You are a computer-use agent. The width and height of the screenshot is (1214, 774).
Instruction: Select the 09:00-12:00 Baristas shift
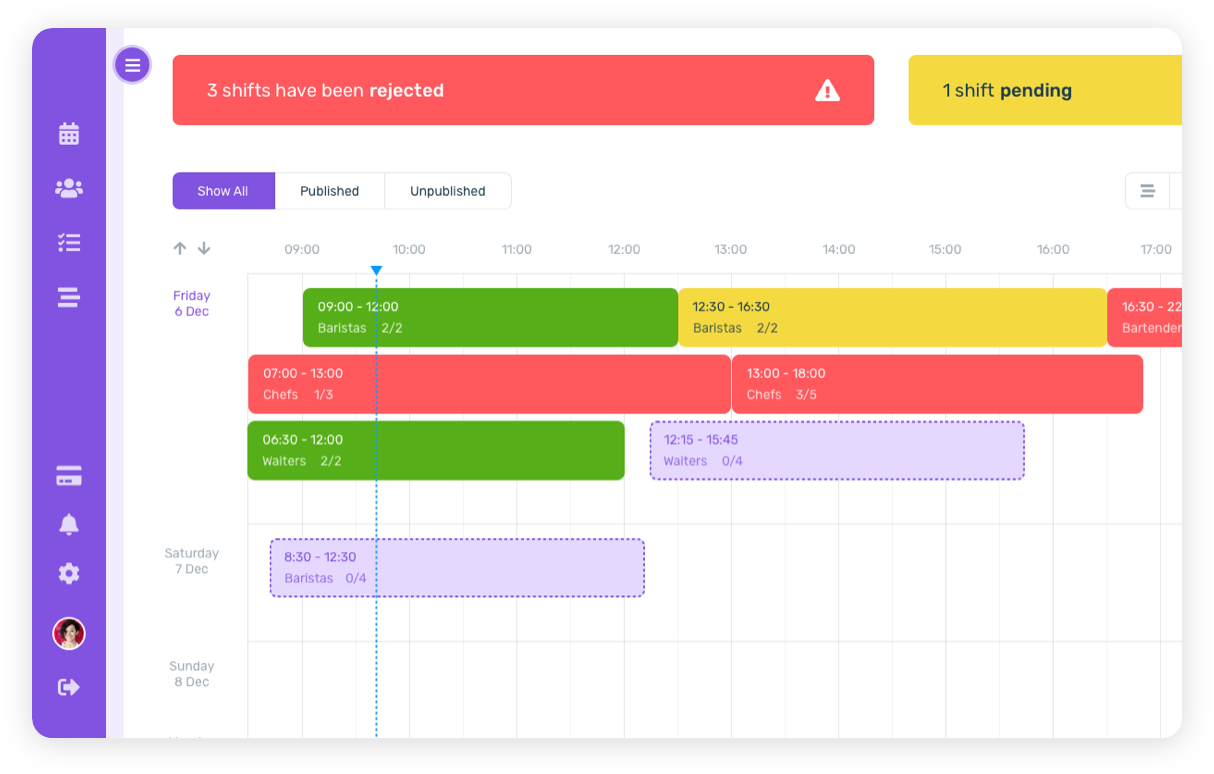coord(489,317)
